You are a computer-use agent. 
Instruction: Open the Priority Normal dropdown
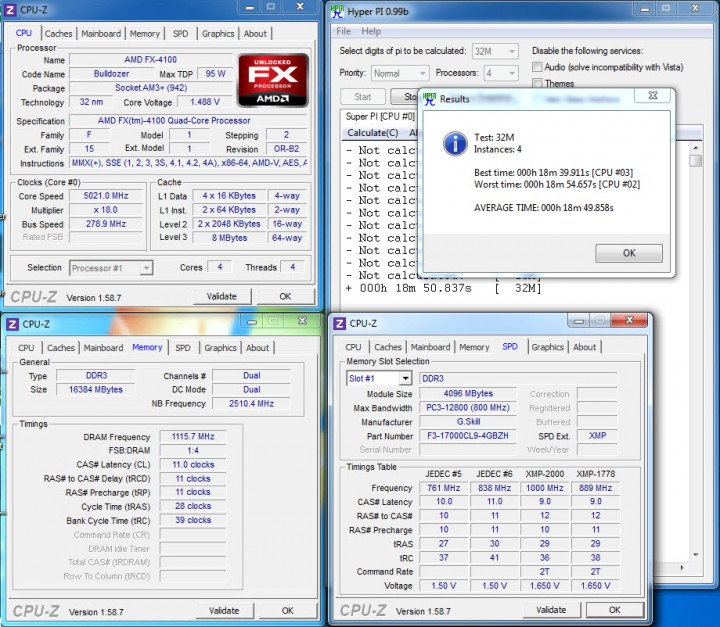click(399, 73)
